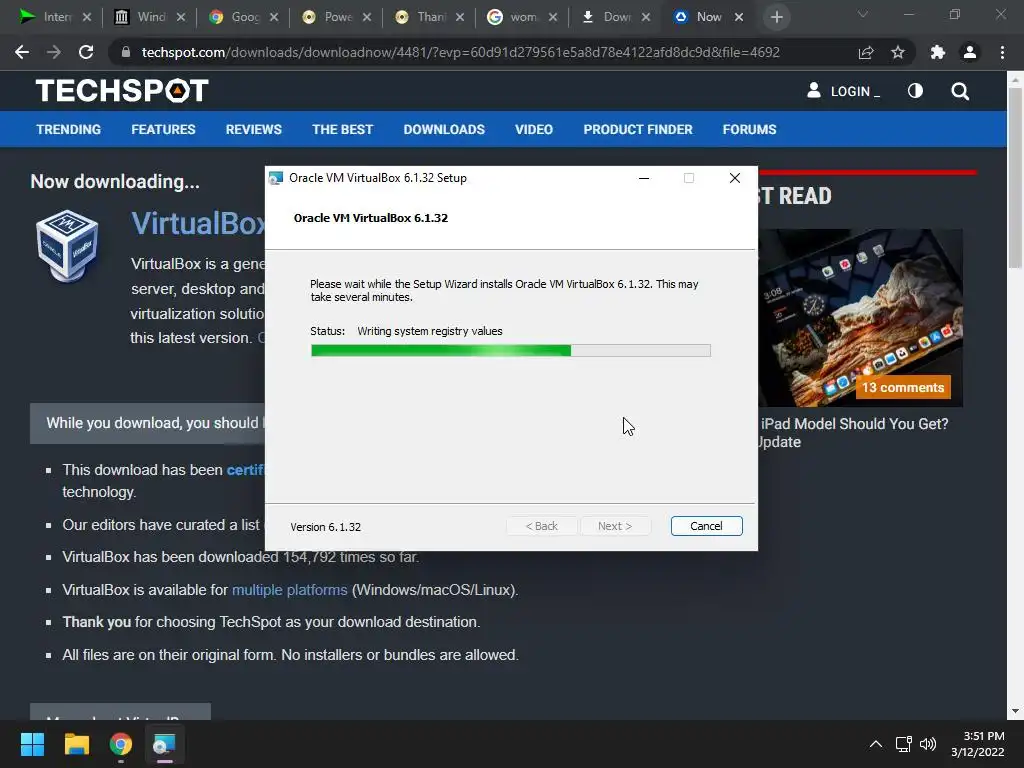
Task: Open network status tray icon
Action: (x=904, y=744)
